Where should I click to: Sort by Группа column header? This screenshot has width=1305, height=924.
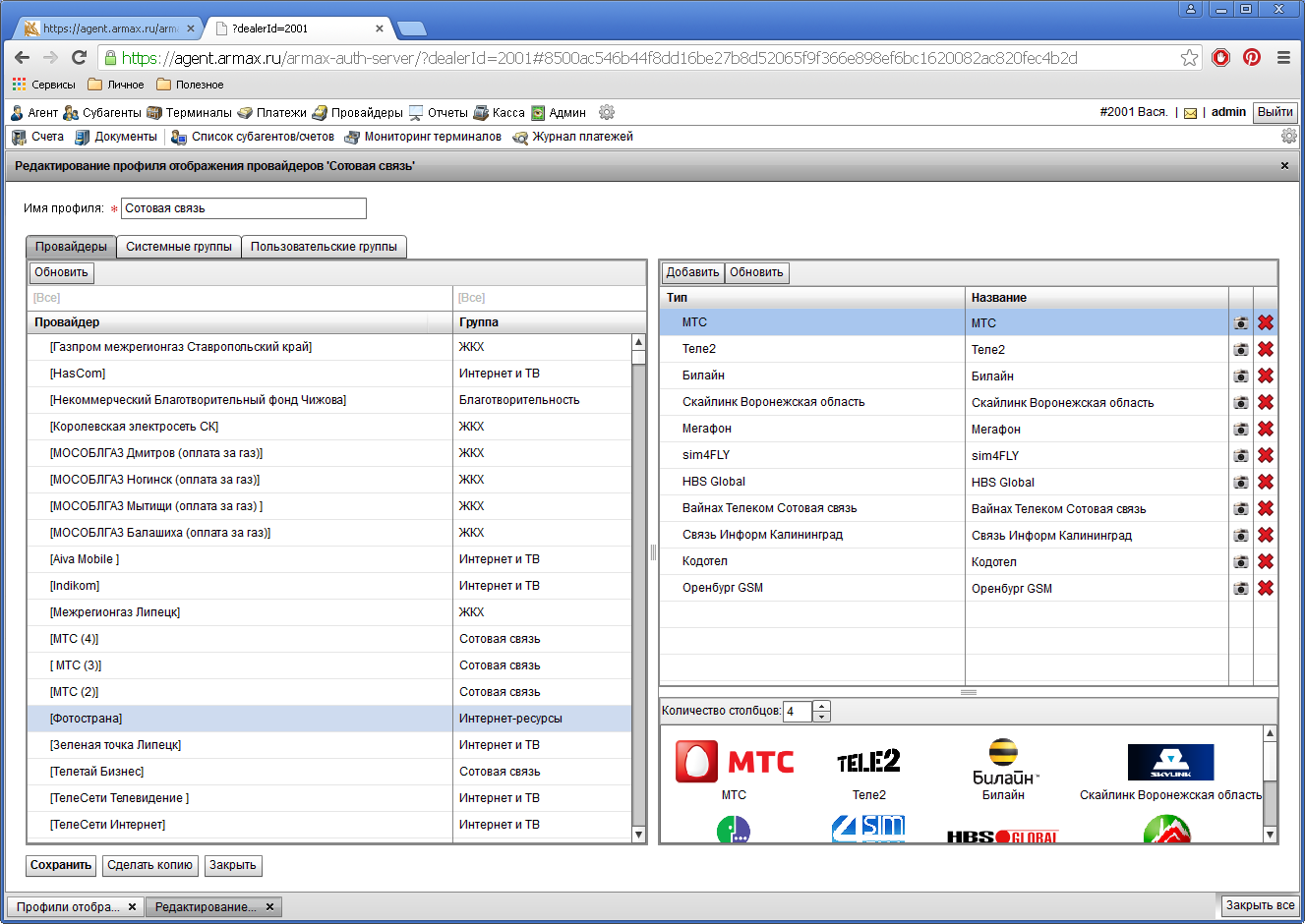tap(550, 322)
